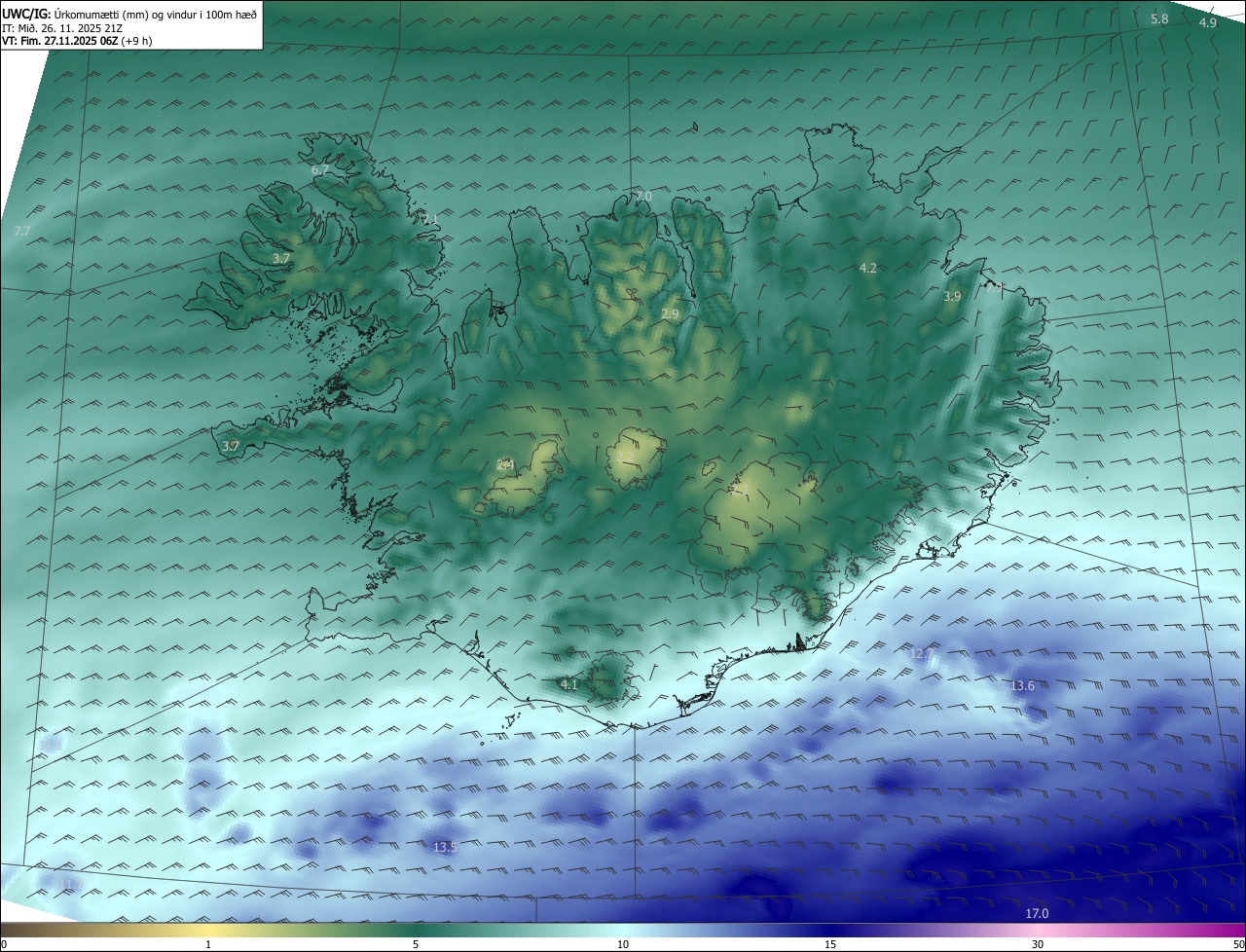1246x952 pixels.
Task: Click the 7.1 value label on the map
Action: pyautogui.click(x=430, y=219)
